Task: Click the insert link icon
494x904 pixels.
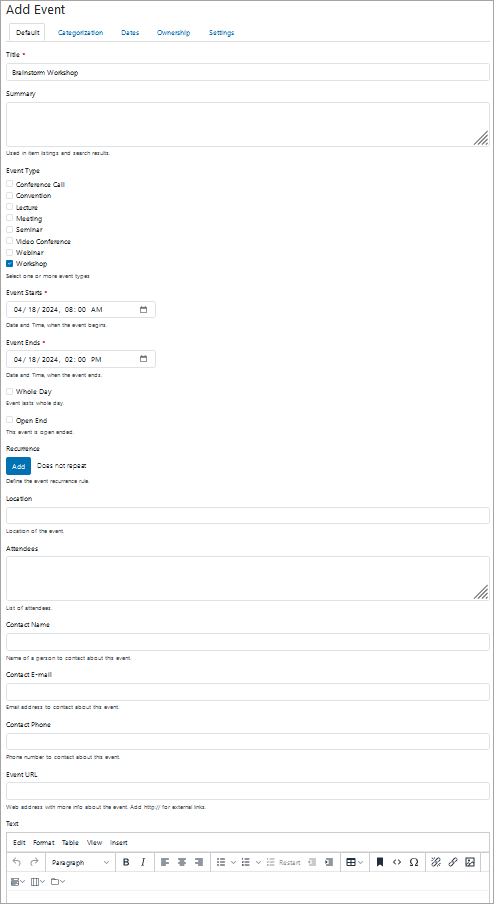Action: pyautogui.click(x=452, y=862)
